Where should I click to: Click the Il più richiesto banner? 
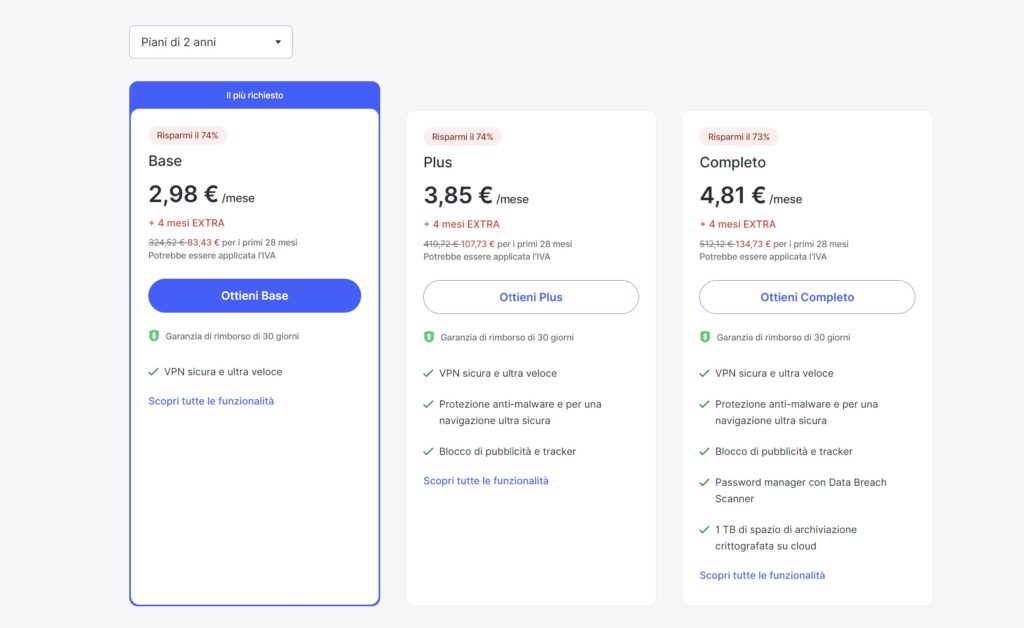(x=254, y=95)
